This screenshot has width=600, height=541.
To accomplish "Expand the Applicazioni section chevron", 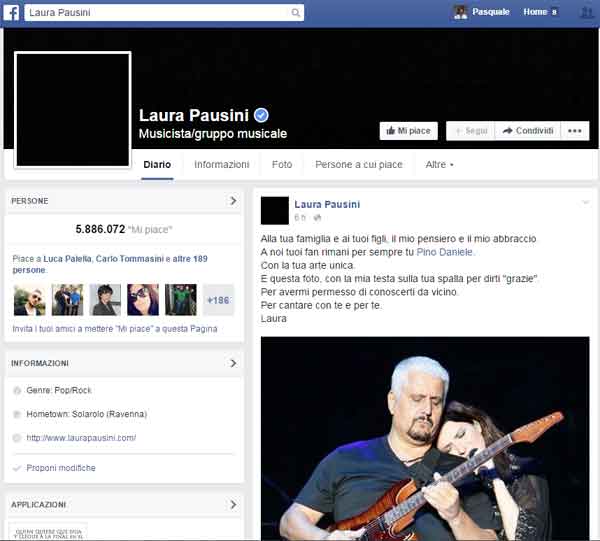I will [233, 505].
